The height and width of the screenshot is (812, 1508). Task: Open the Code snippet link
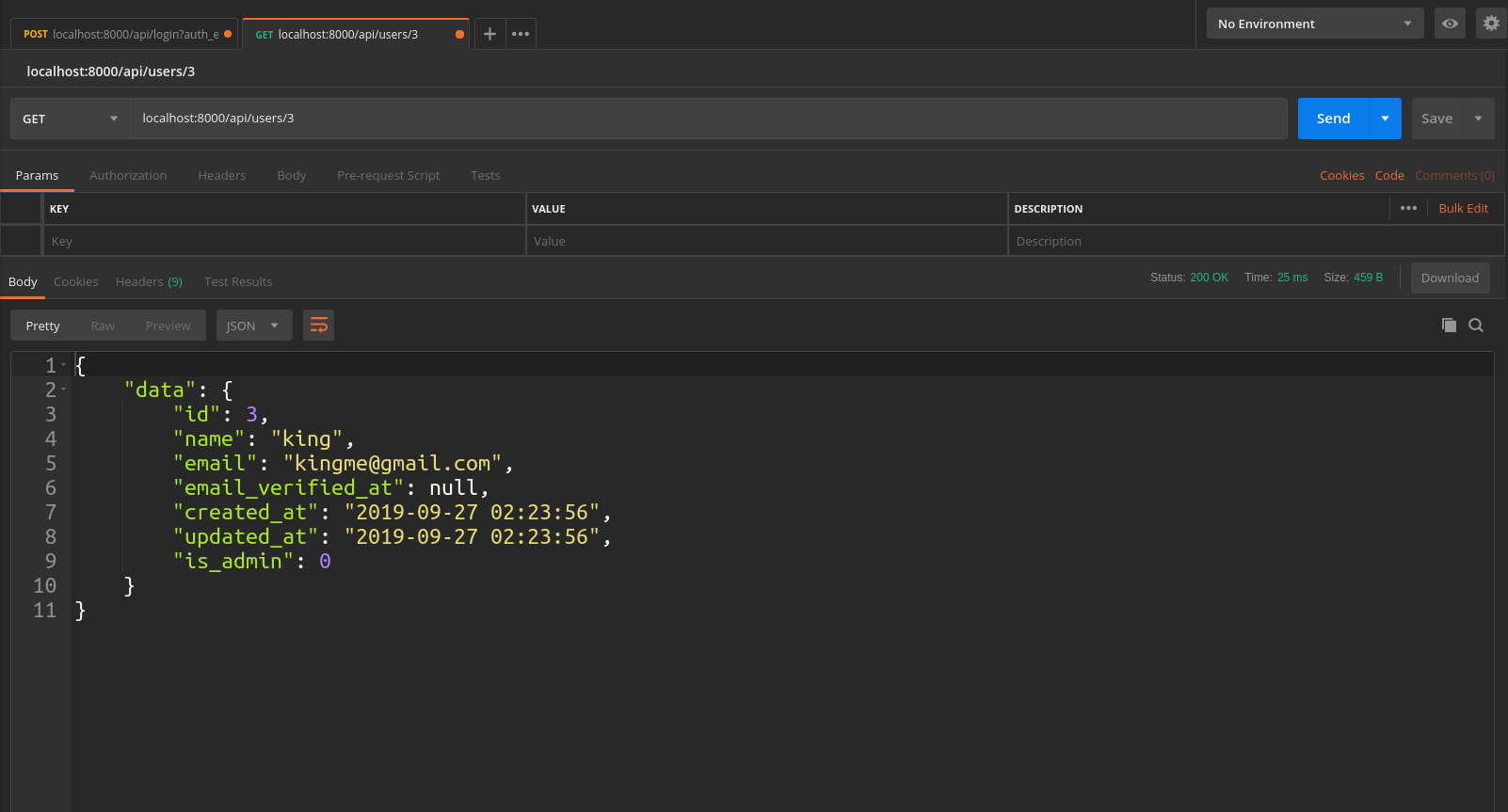click(1389, 176)
